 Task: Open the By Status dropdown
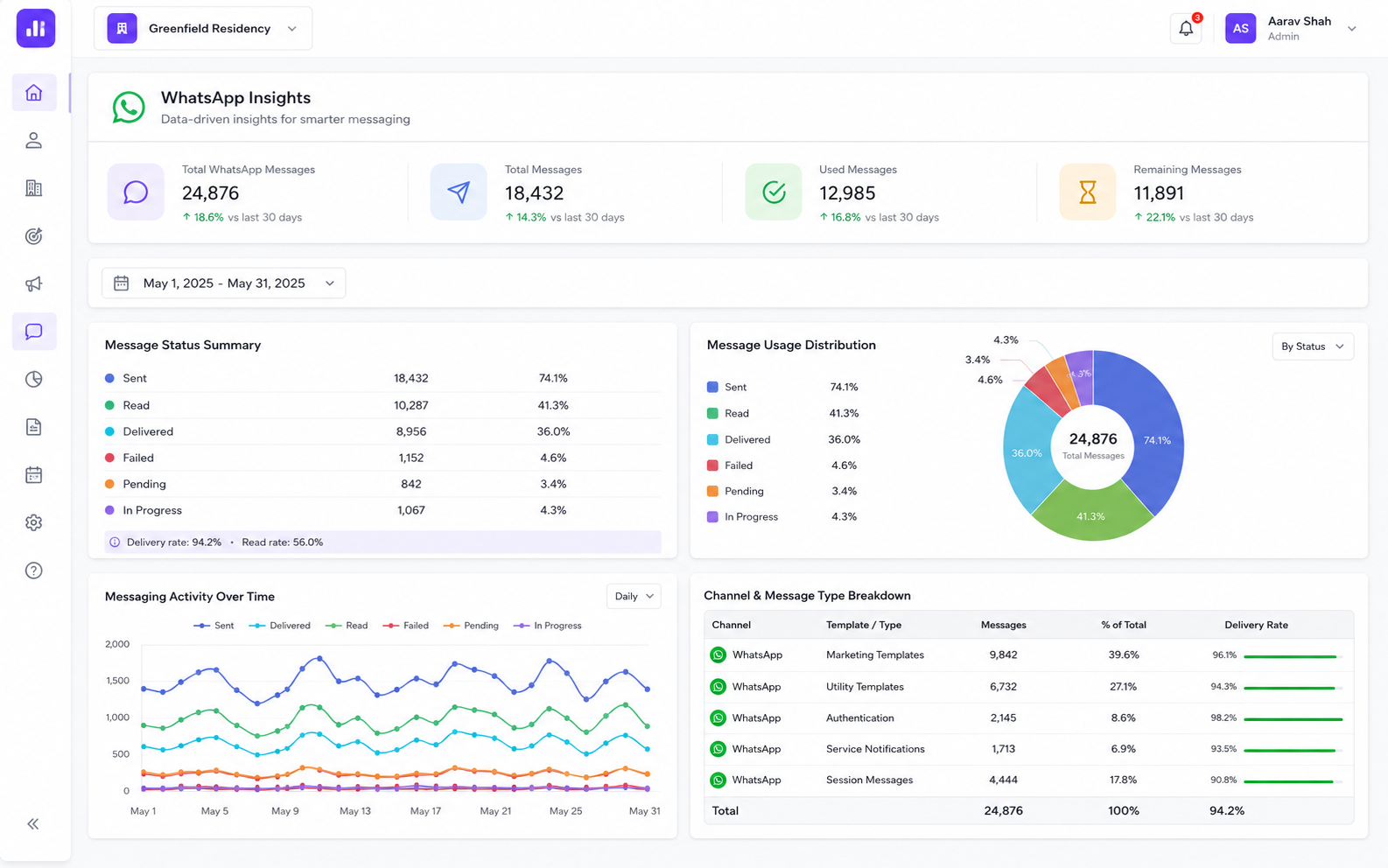pos(1313,346)
